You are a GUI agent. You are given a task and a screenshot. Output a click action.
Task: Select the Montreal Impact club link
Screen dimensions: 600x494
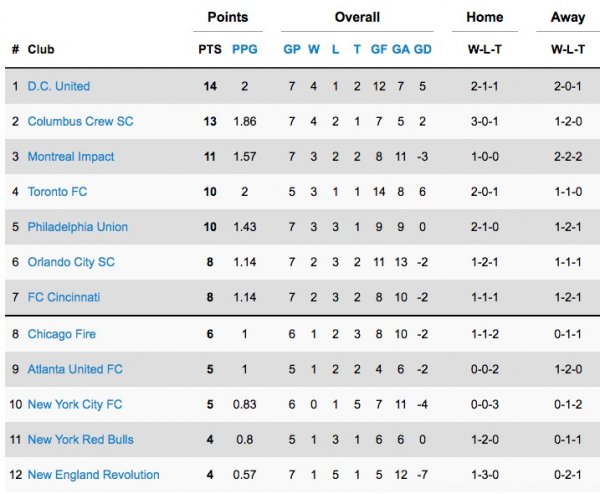(71, 156)
